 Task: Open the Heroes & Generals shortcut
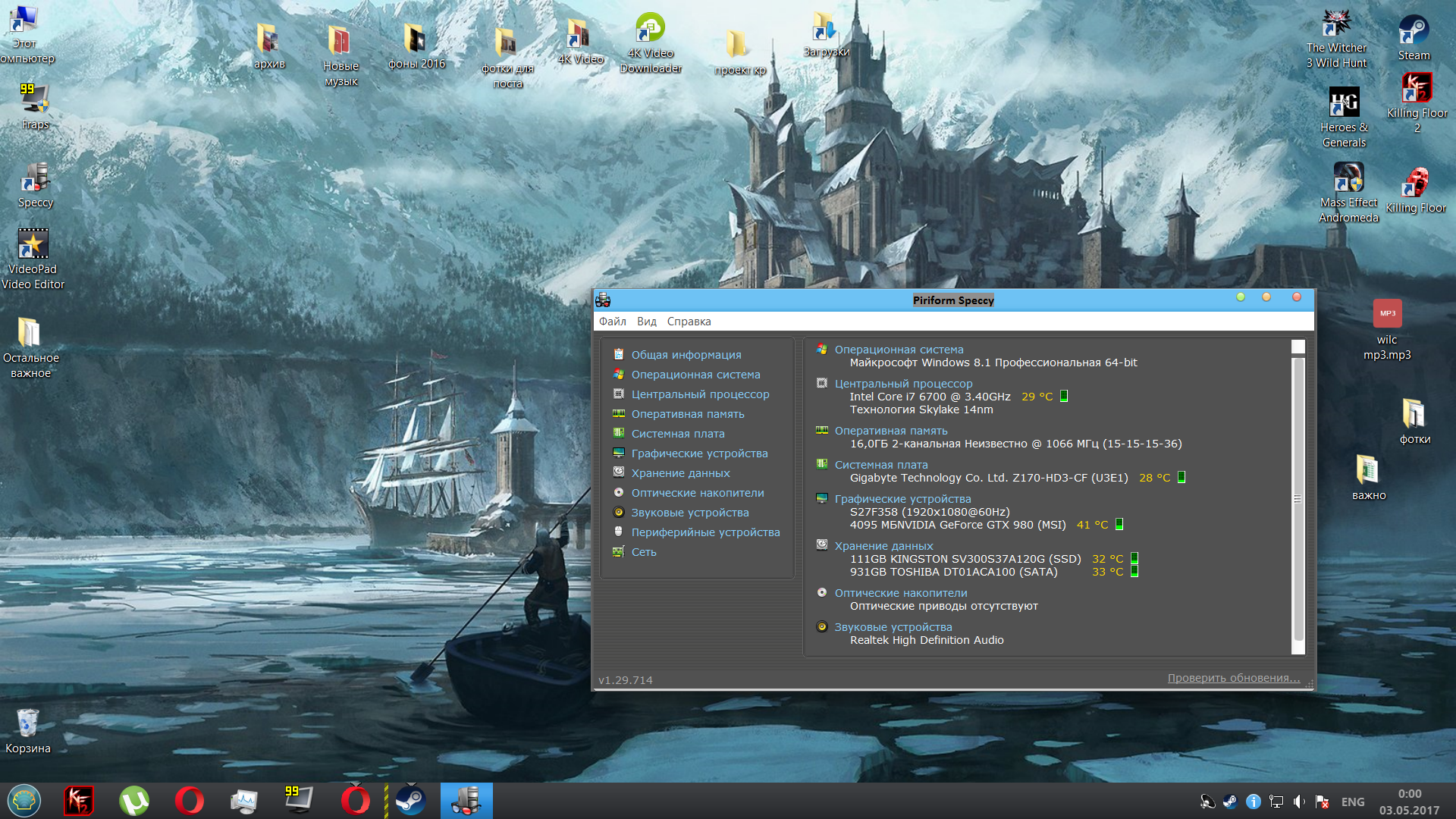click(1344, 118)
